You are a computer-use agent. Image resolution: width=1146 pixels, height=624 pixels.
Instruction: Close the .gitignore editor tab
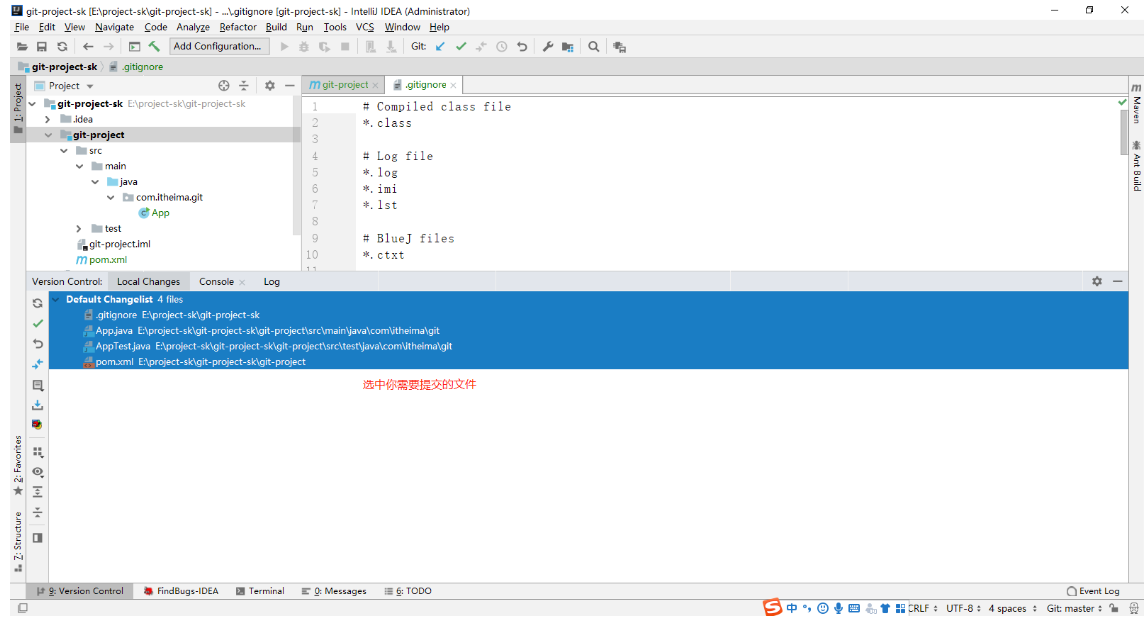[x=453, y=85]
